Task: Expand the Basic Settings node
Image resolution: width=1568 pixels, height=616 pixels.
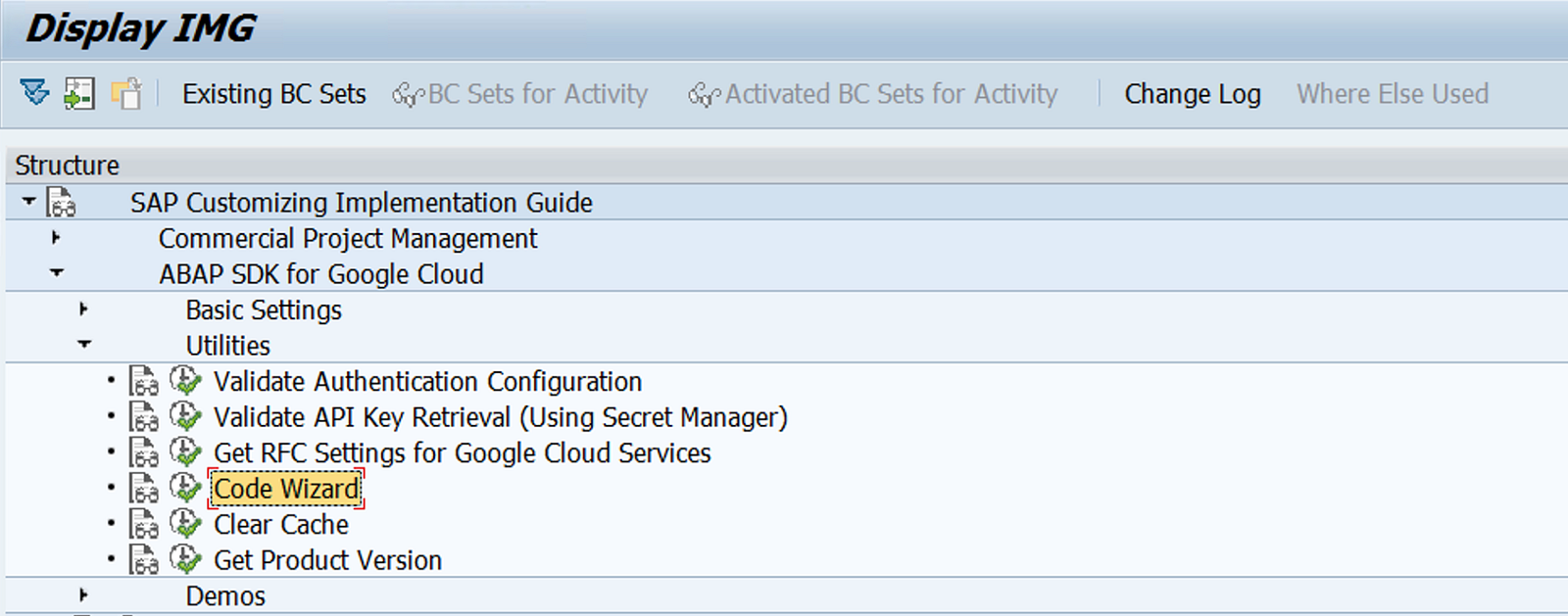Action: tap(83, 309)
